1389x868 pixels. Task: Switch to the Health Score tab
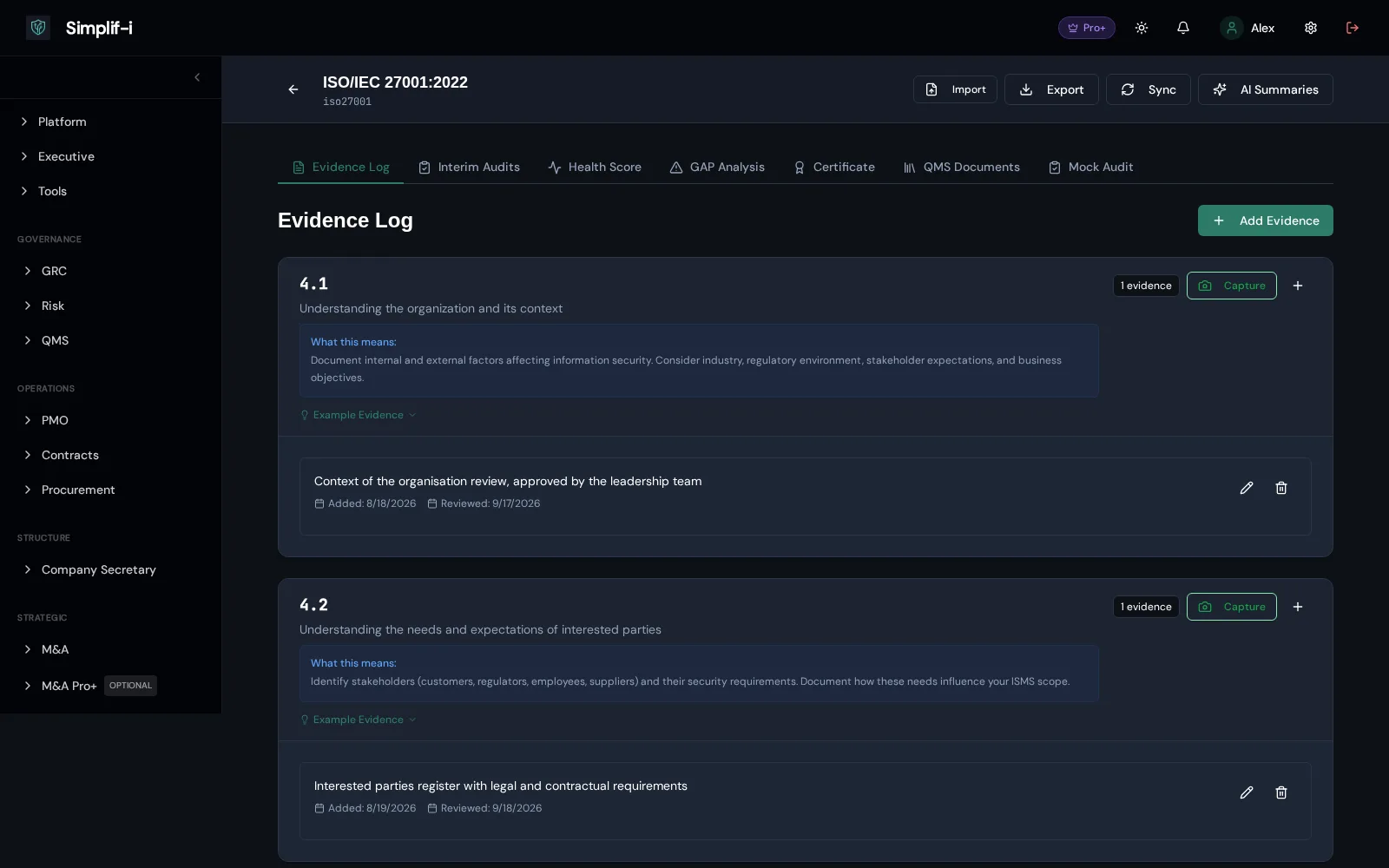point(595,167)
